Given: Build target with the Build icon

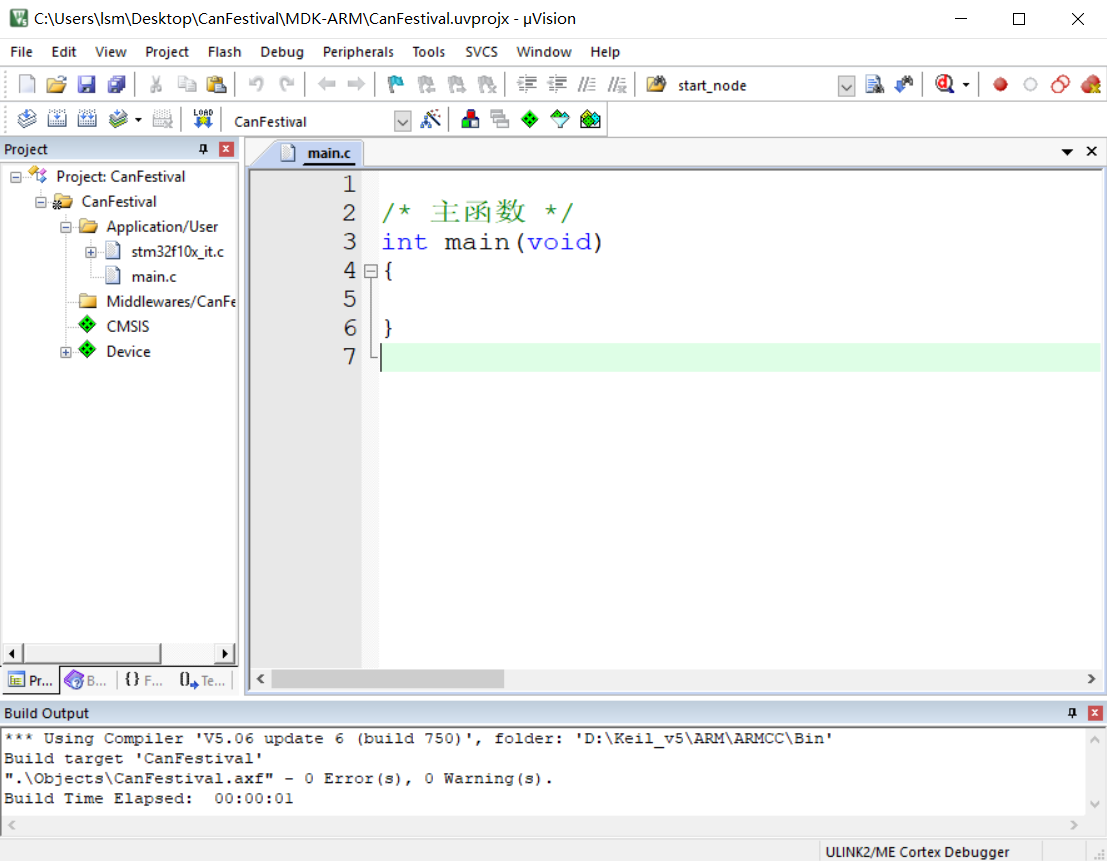Looking at the screenshot, I should (57, 119).
